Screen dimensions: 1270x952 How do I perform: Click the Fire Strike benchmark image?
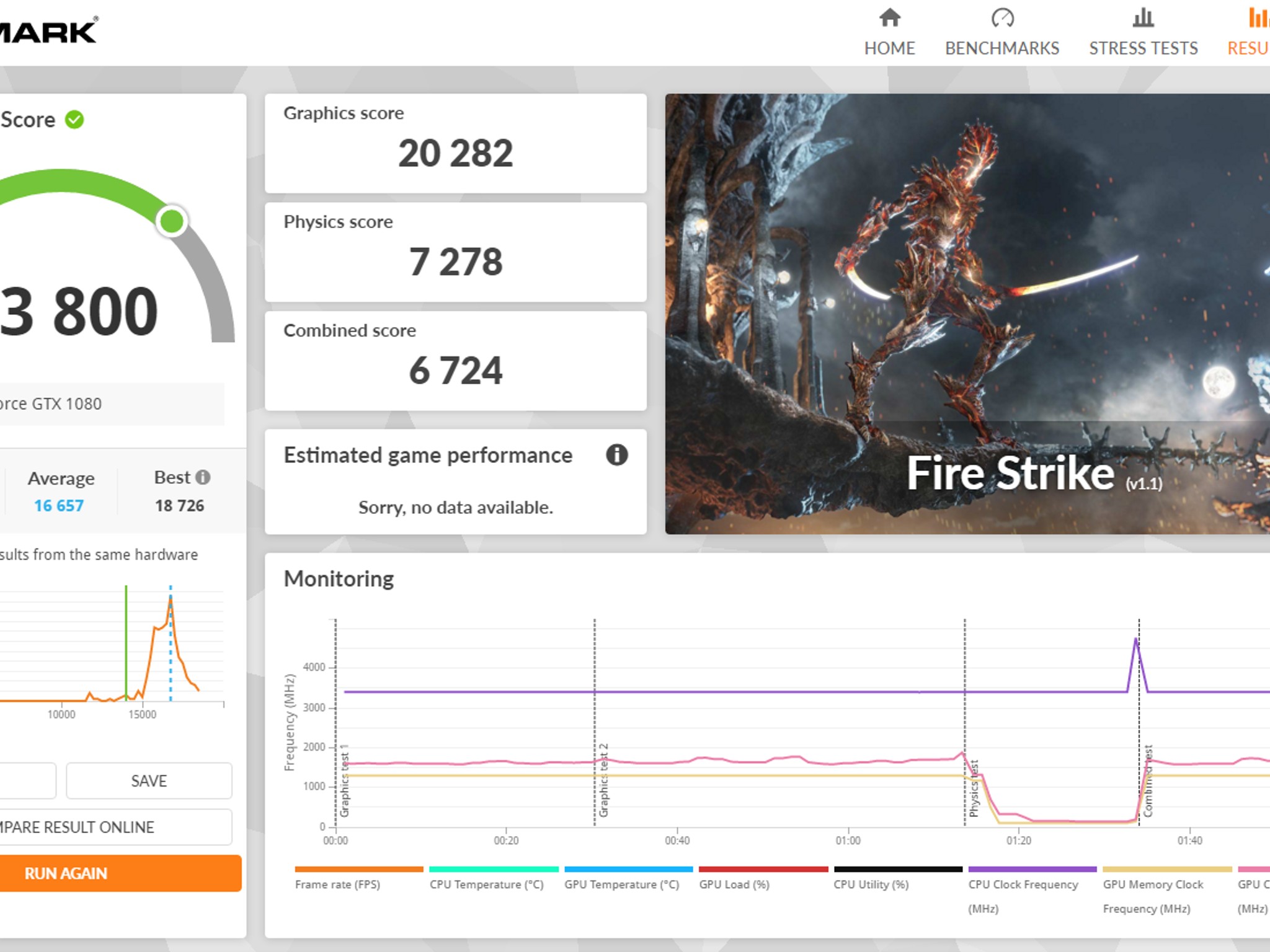coord(967,314)
